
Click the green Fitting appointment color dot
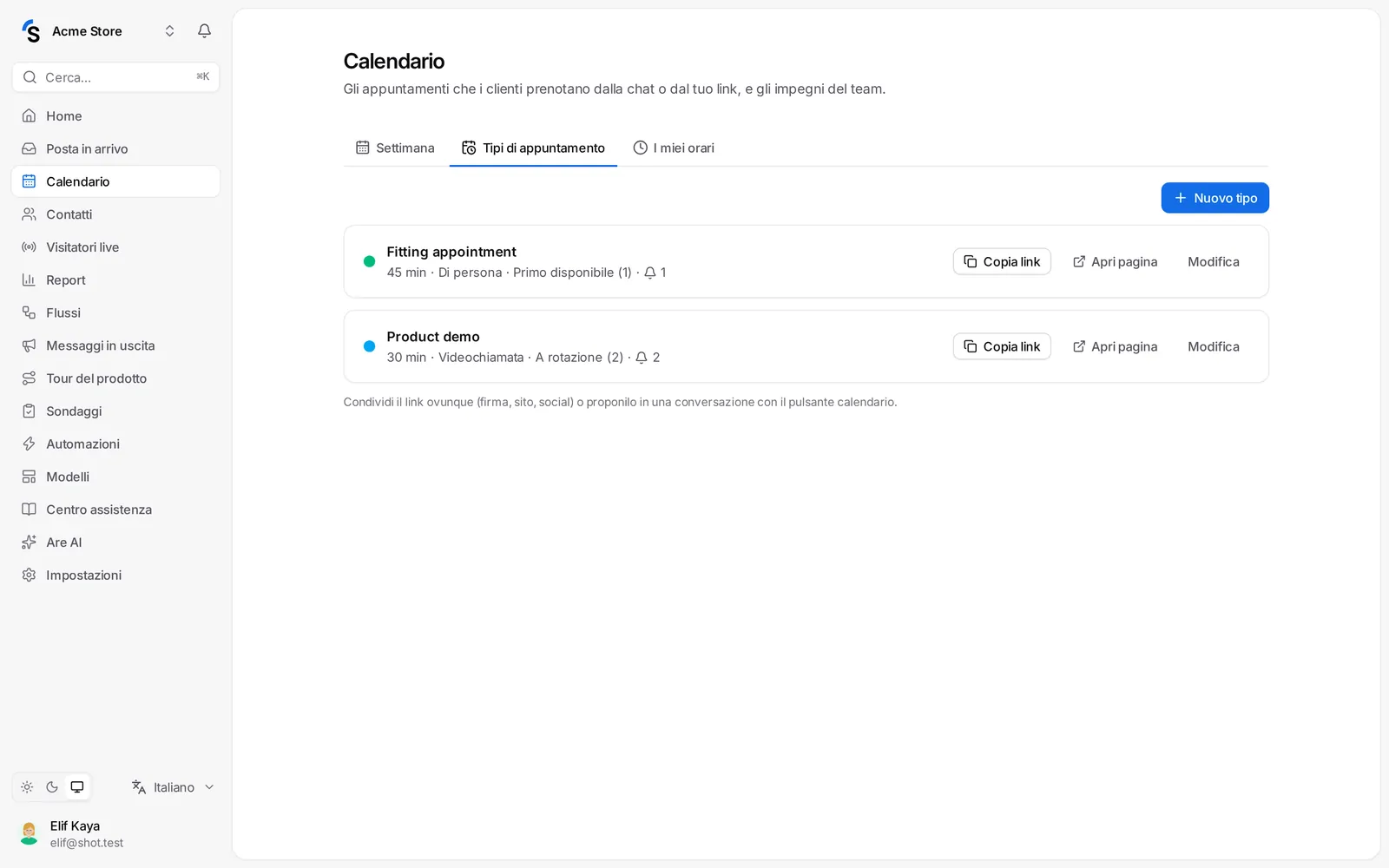(x=369, y=261)
